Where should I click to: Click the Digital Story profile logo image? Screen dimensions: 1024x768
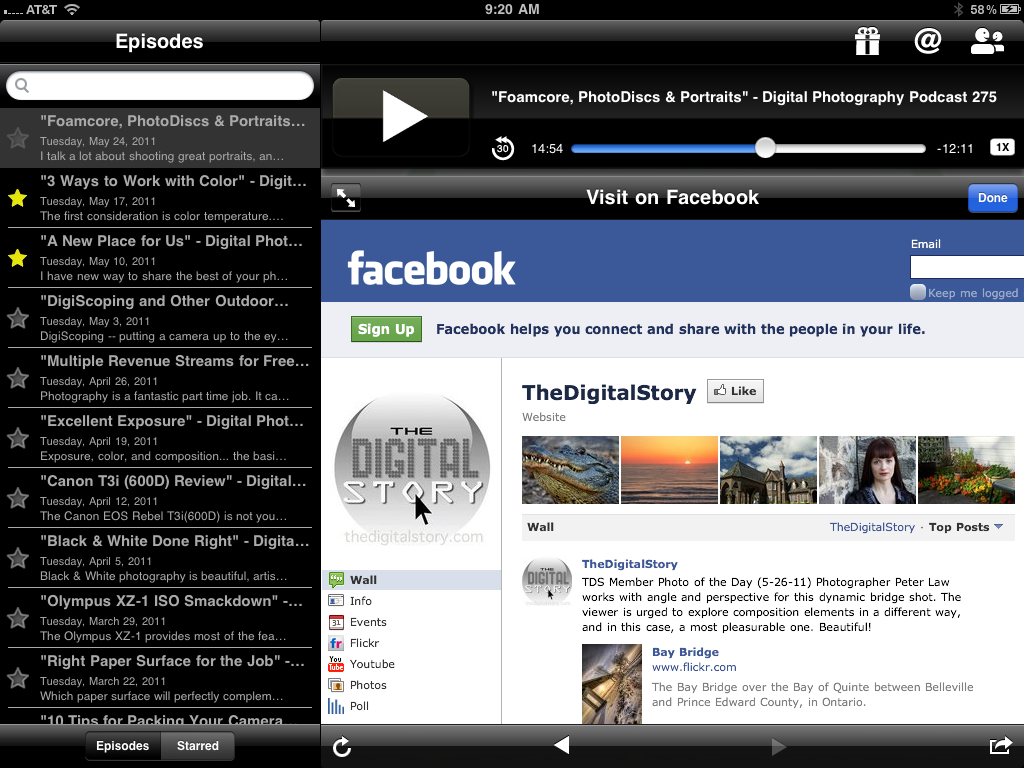coord(412,468)
